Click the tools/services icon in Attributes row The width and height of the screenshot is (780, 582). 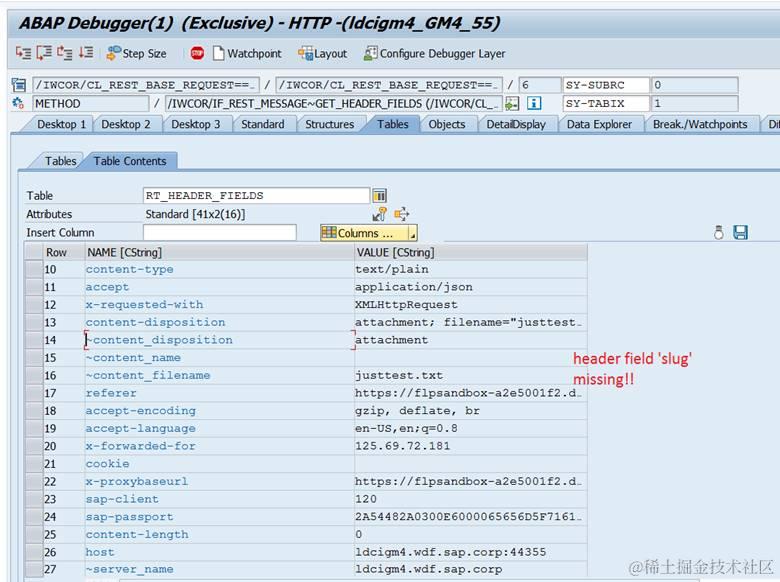(x=380, y=214)
